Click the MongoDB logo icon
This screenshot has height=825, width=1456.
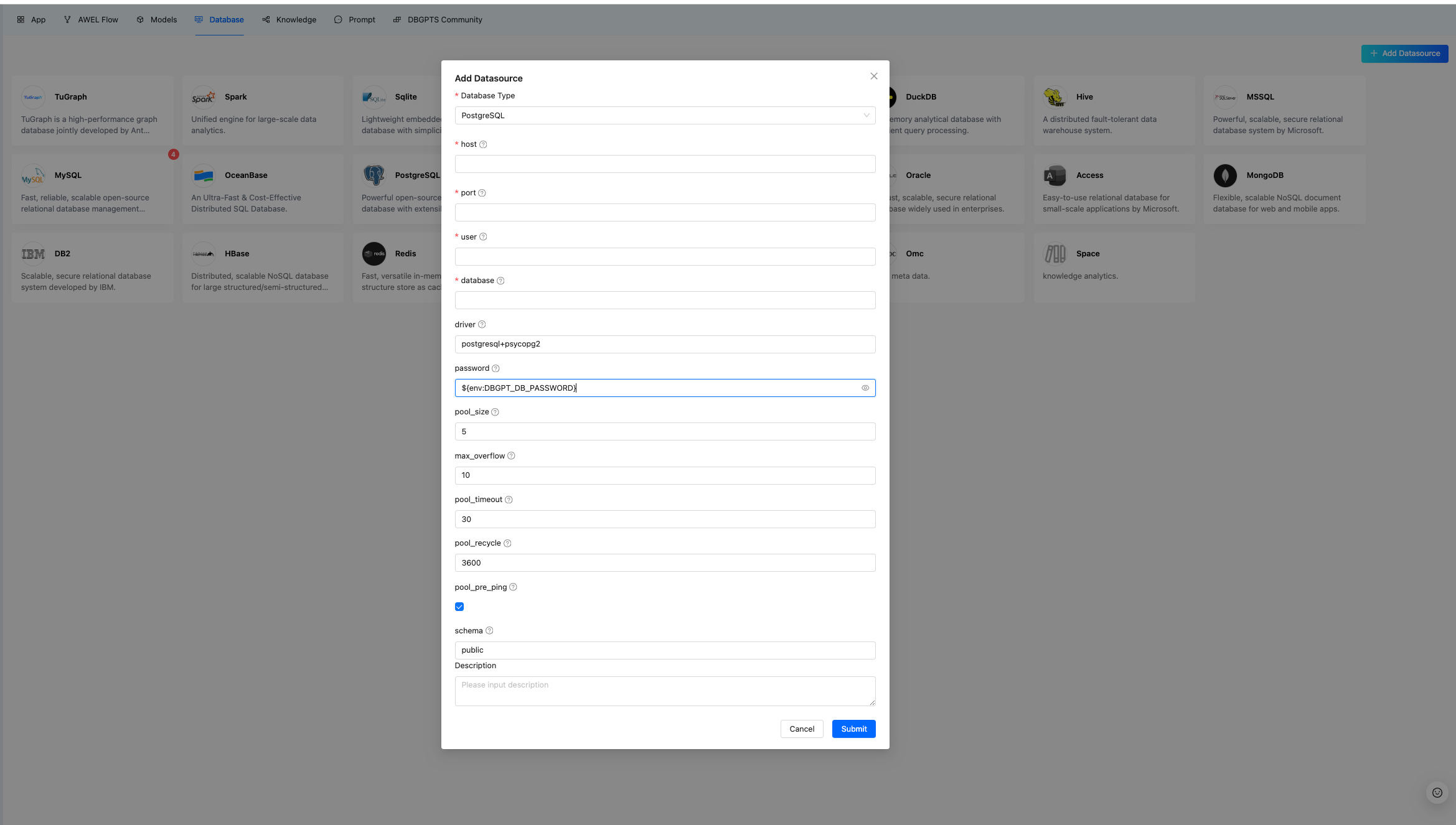[1224, 175]
